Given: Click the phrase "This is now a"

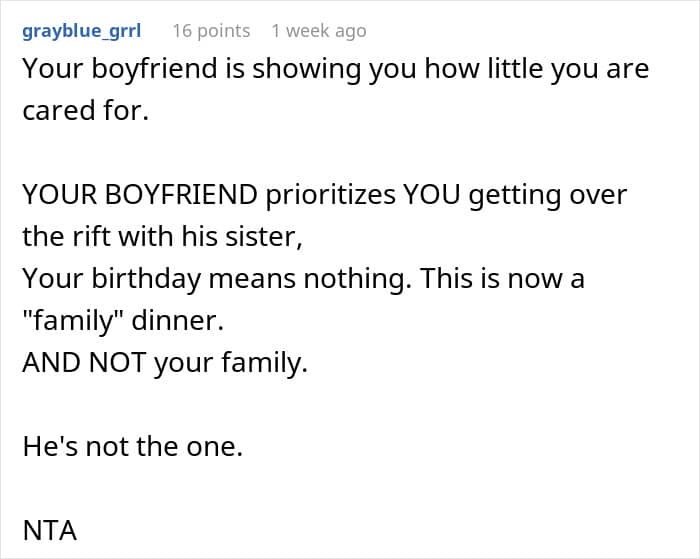Looking at the screenshot, I should pos(503,278).
